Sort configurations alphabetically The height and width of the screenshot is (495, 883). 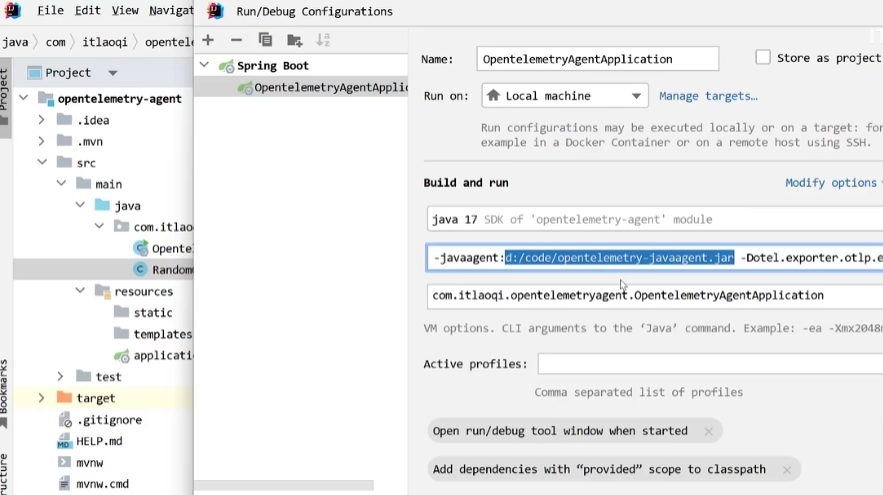(x=323, y=40)
